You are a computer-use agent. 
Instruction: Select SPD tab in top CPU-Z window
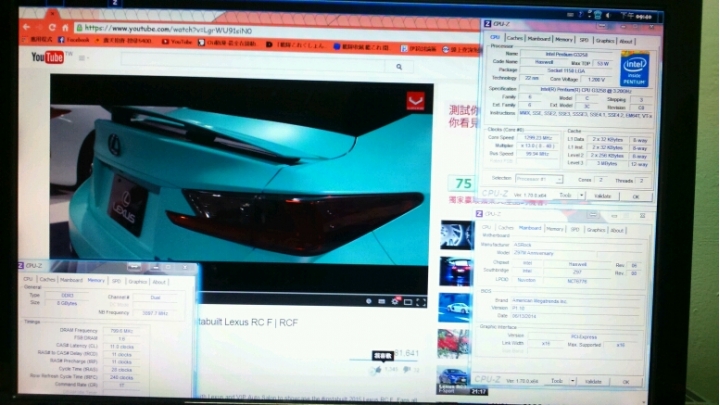(584, 40)
